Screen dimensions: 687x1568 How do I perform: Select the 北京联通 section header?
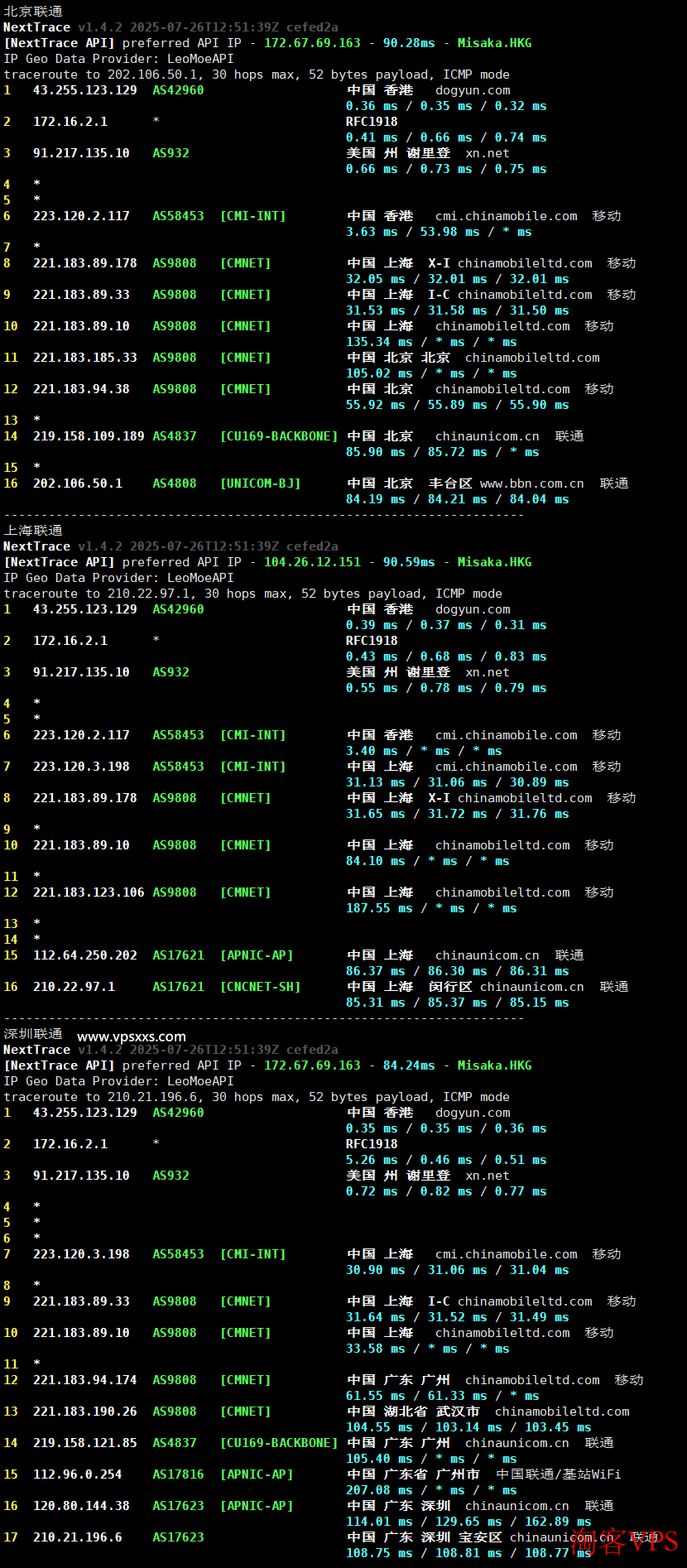coord(33,12)
